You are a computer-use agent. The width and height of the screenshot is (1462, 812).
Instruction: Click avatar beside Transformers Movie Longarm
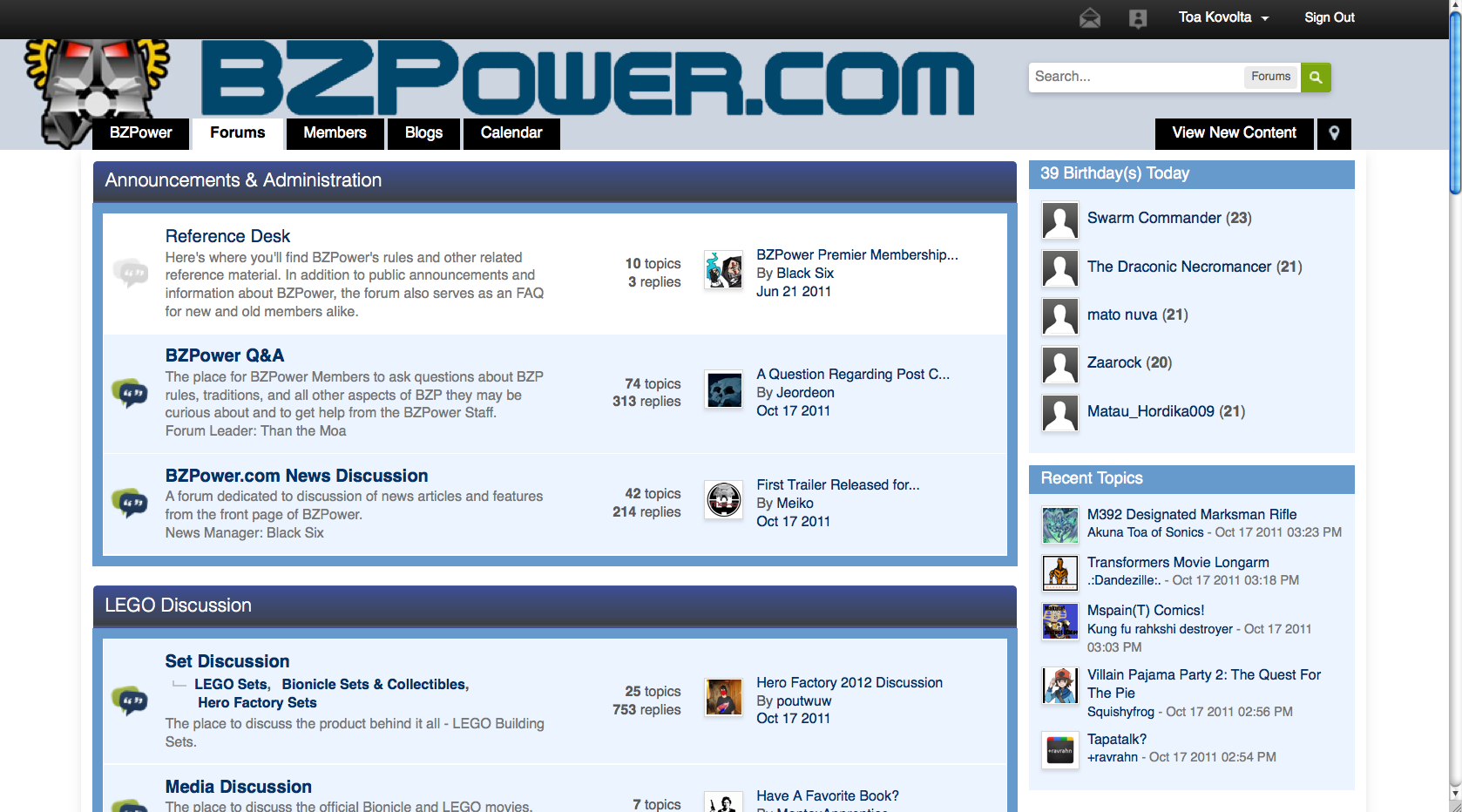coord(1060,573)
